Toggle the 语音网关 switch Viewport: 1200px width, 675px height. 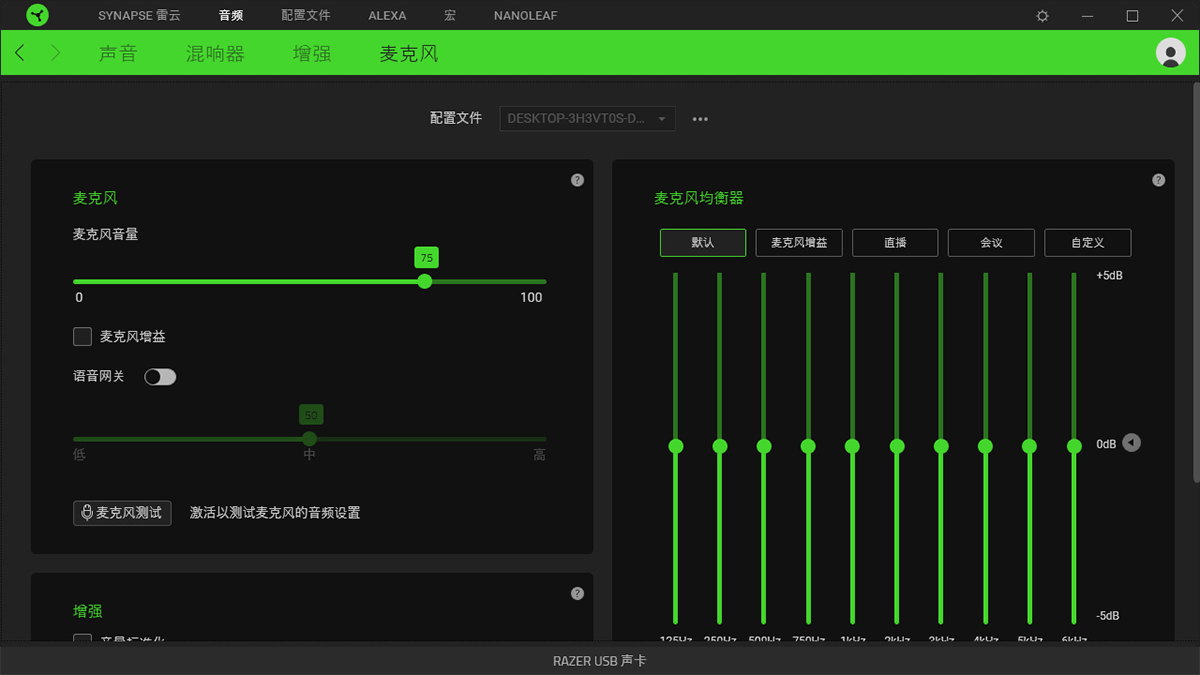(x=160, y=377)
